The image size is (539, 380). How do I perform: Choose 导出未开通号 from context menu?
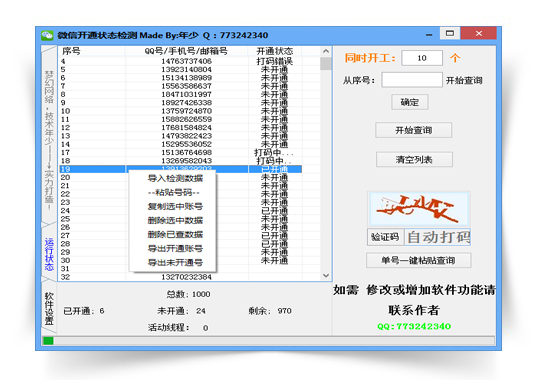(175, 262)
